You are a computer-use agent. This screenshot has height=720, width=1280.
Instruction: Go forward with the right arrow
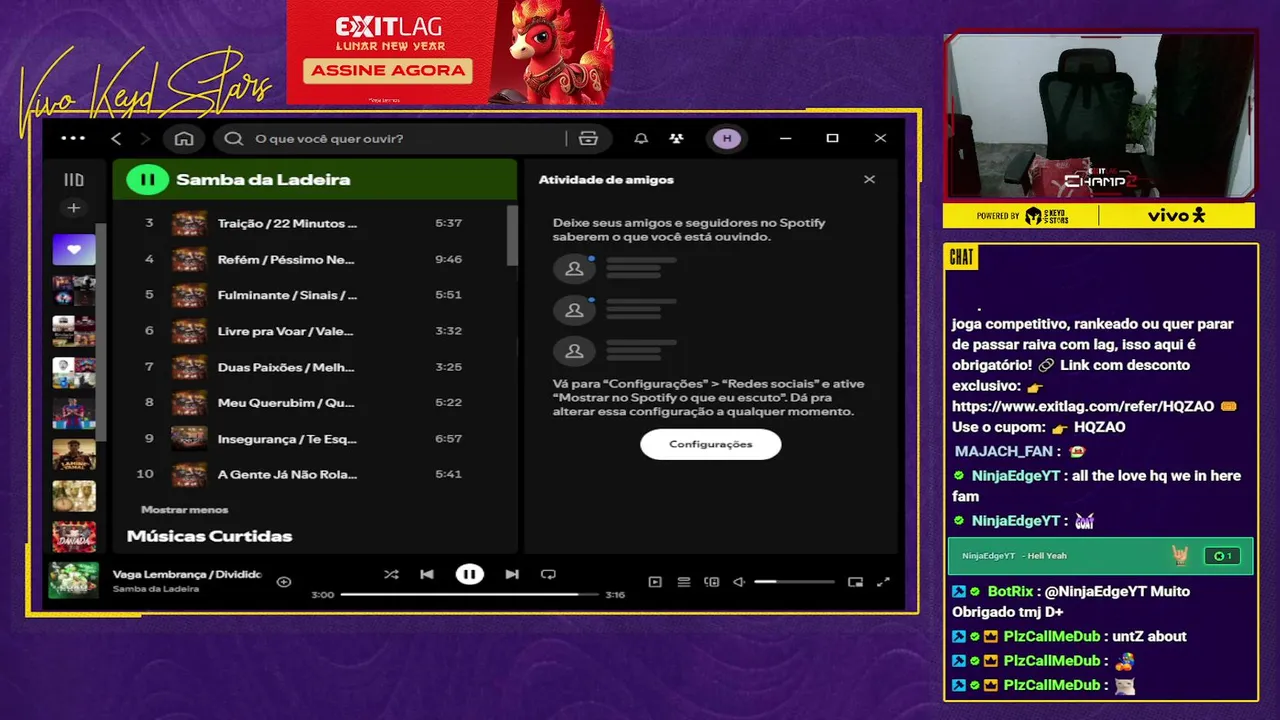[x=145, y=139]
